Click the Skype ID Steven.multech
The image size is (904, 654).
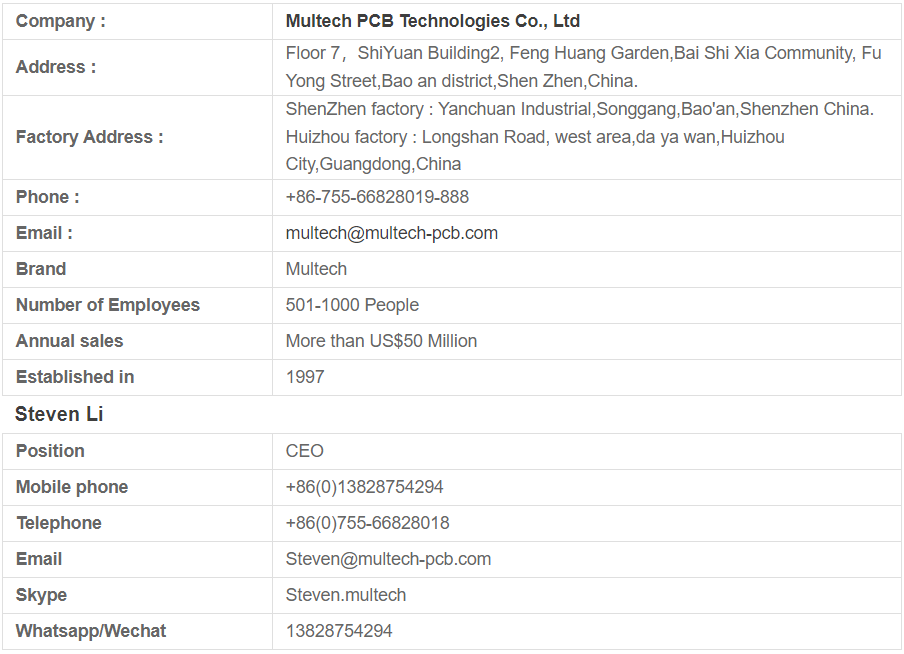346,595
